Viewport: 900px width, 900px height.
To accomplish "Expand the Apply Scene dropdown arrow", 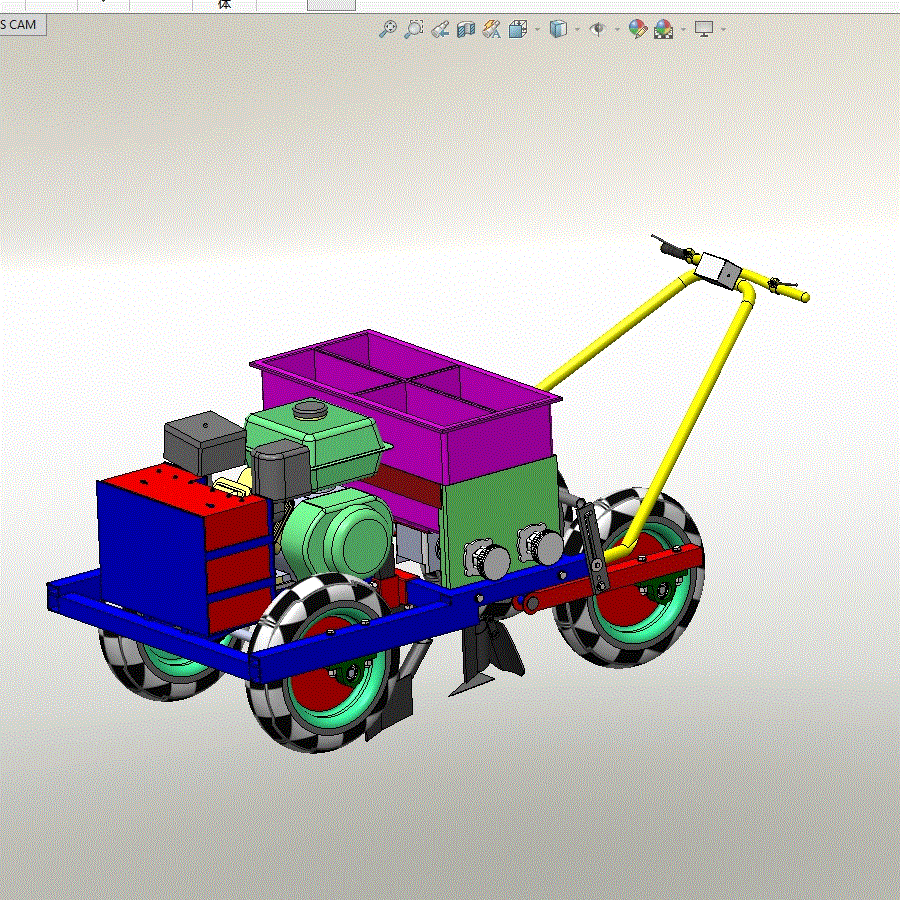I will 683,29.
